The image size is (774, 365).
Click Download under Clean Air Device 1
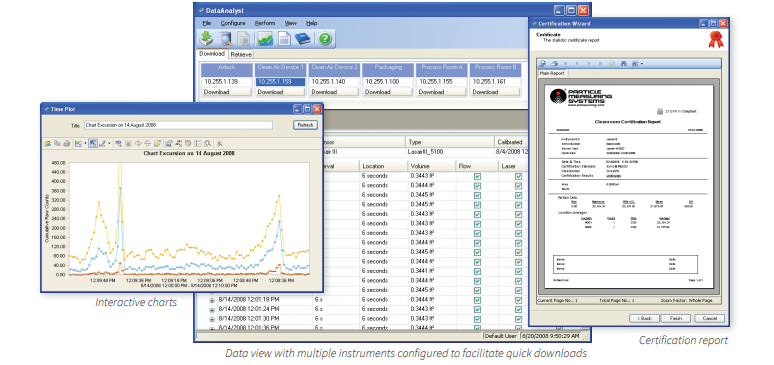click(x=280, y=92)
